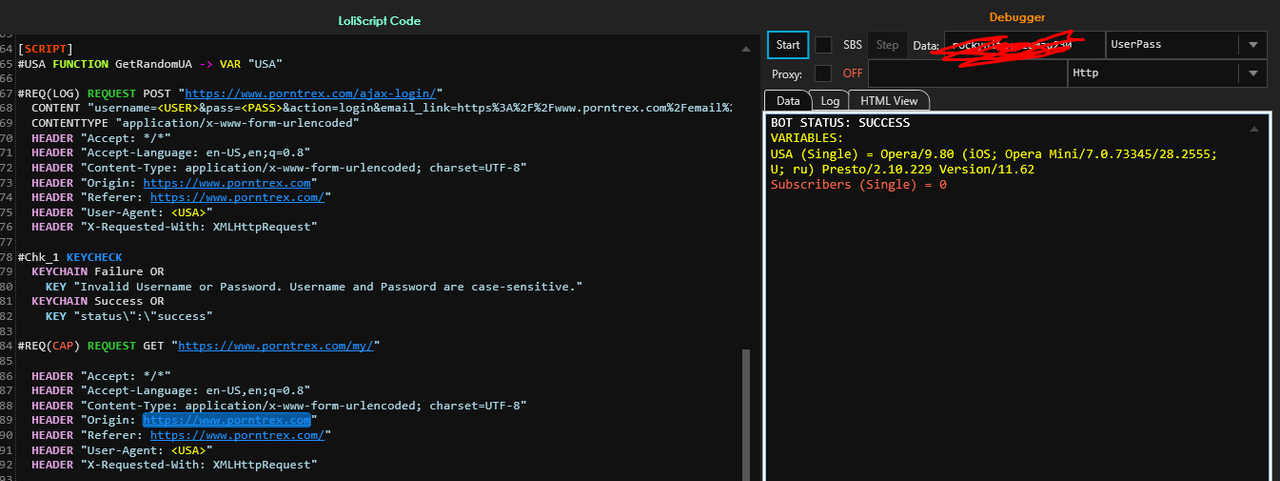Open the Origin URL on line 73

point(227,183)
